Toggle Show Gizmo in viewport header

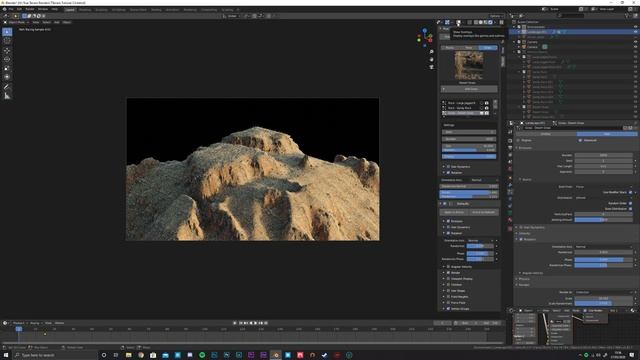point(447,22)
